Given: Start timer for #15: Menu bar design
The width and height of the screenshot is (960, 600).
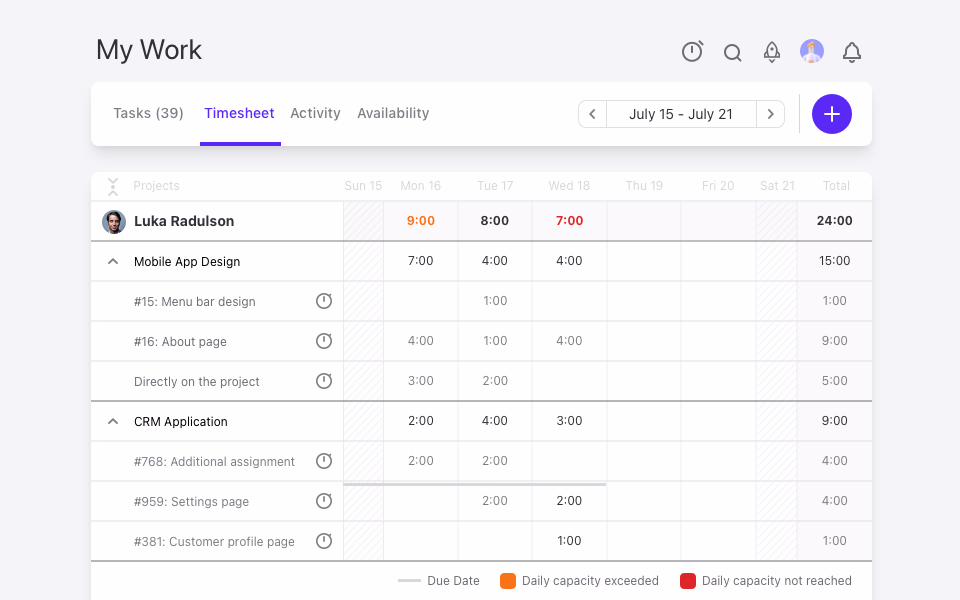Looking at the screenshot, I should (324, 301).
